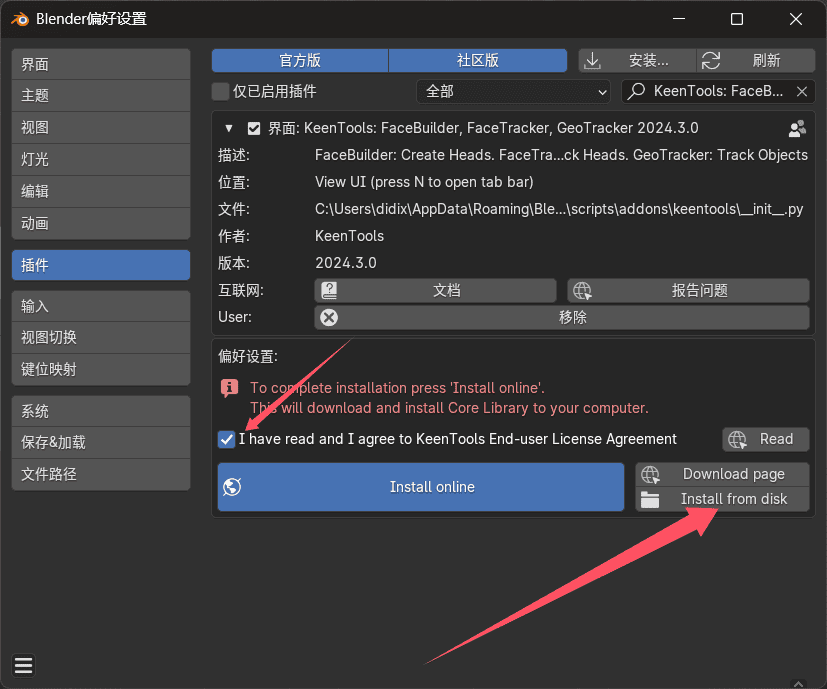Click the refresh arrows icon
Image resolution: width=827 pixels, height=689 pixels.
point(711,61)
